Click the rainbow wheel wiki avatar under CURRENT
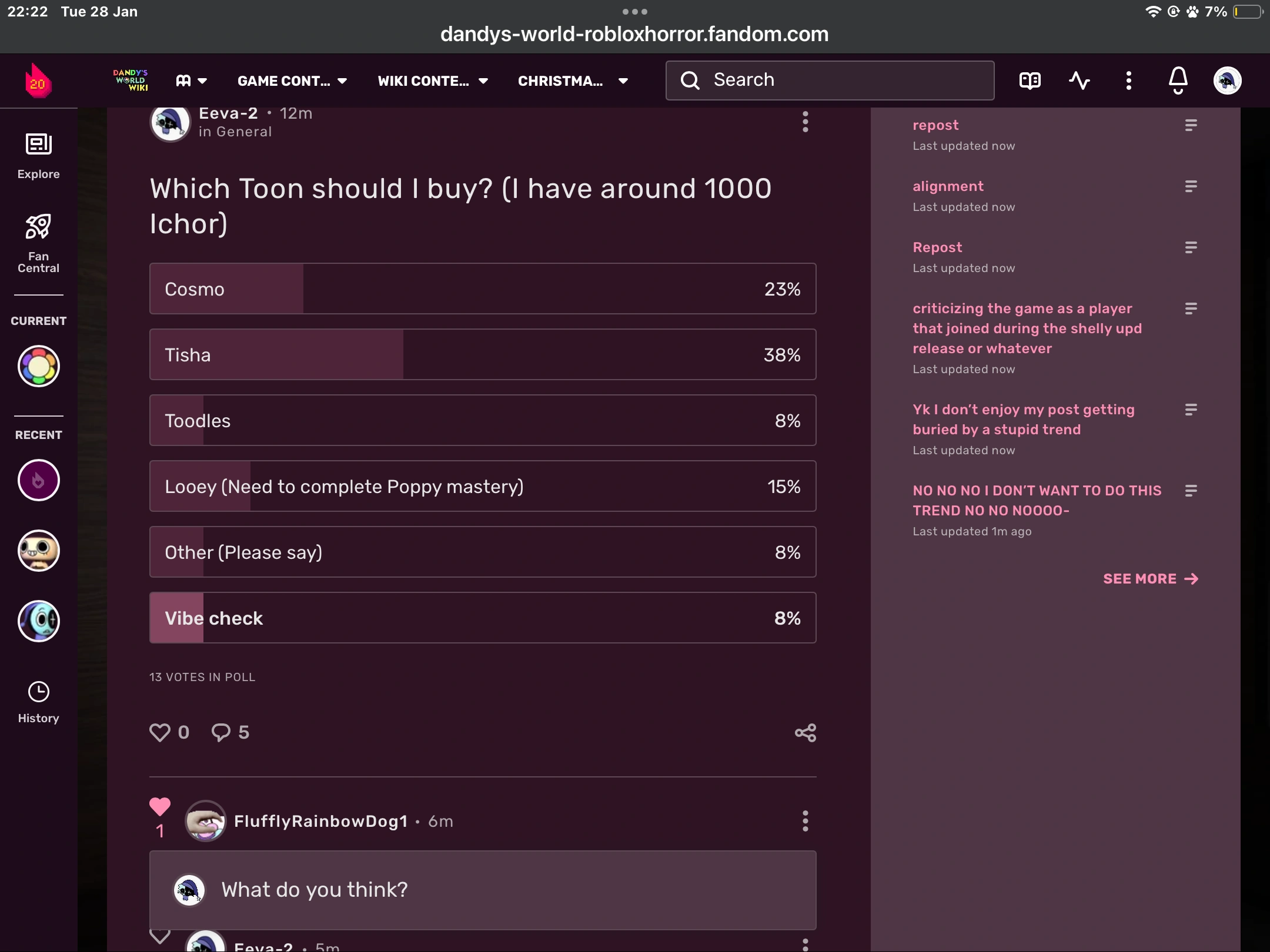Viewport: 1270px width, 952px height. tap(39, 366)
